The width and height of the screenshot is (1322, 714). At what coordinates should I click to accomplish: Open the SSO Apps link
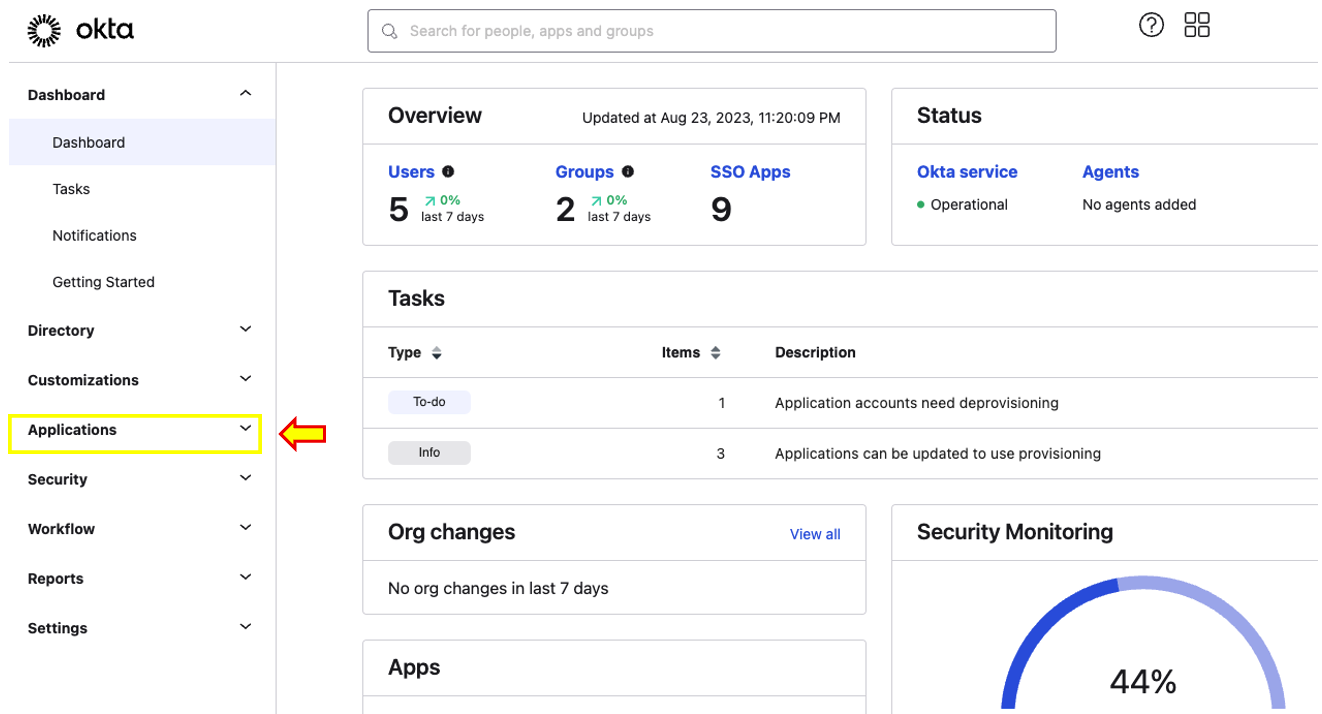click(x=750, y=172)
